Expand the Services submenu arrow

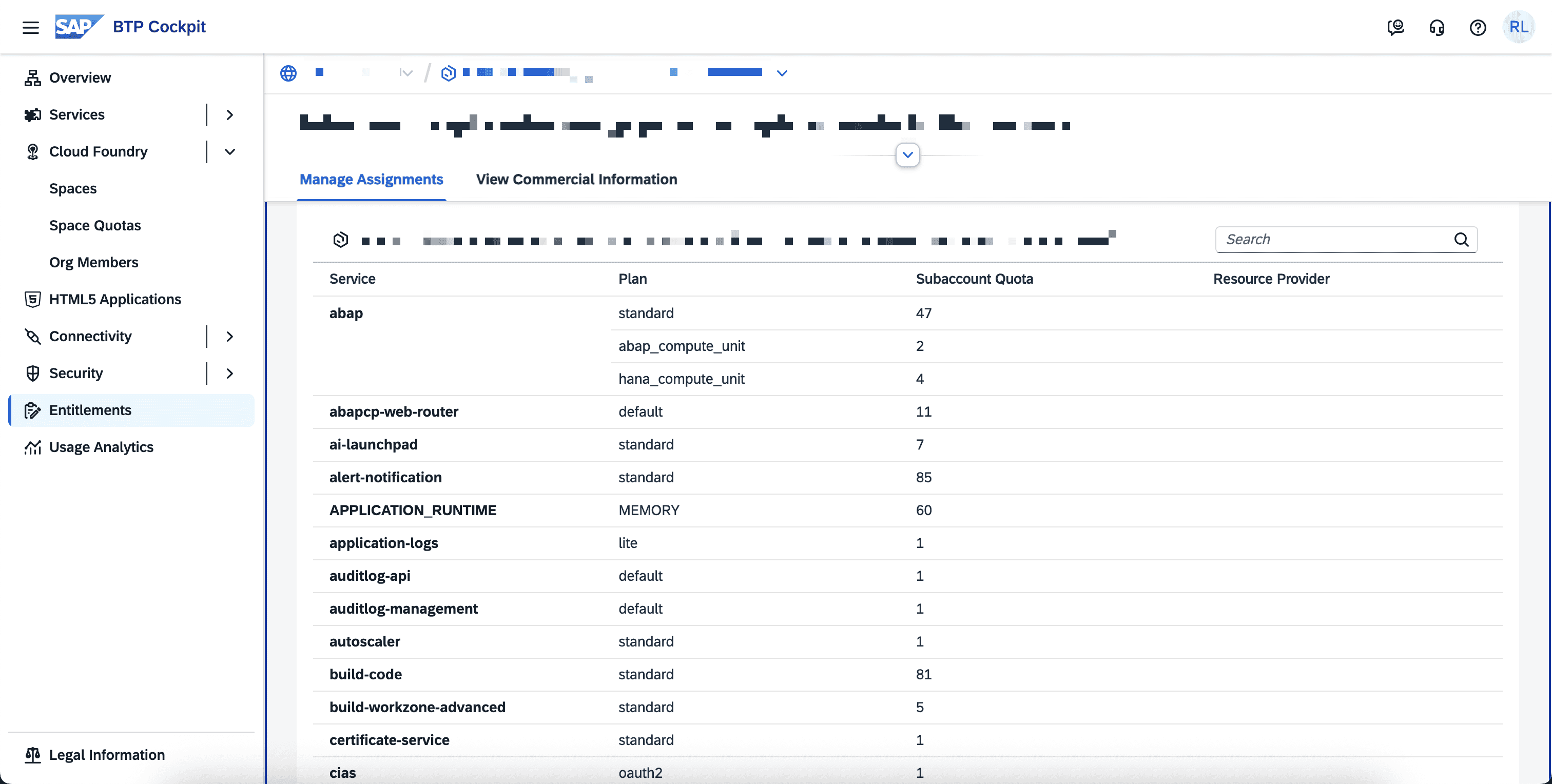pyautogui.click(x=229, y=114)
